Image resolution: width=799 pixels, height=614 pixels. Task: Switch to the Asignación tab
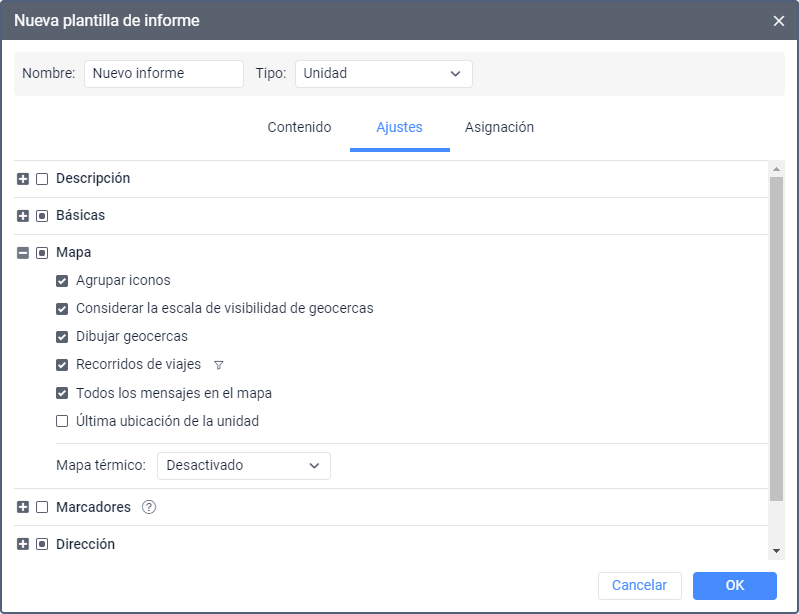pos(499,128)
